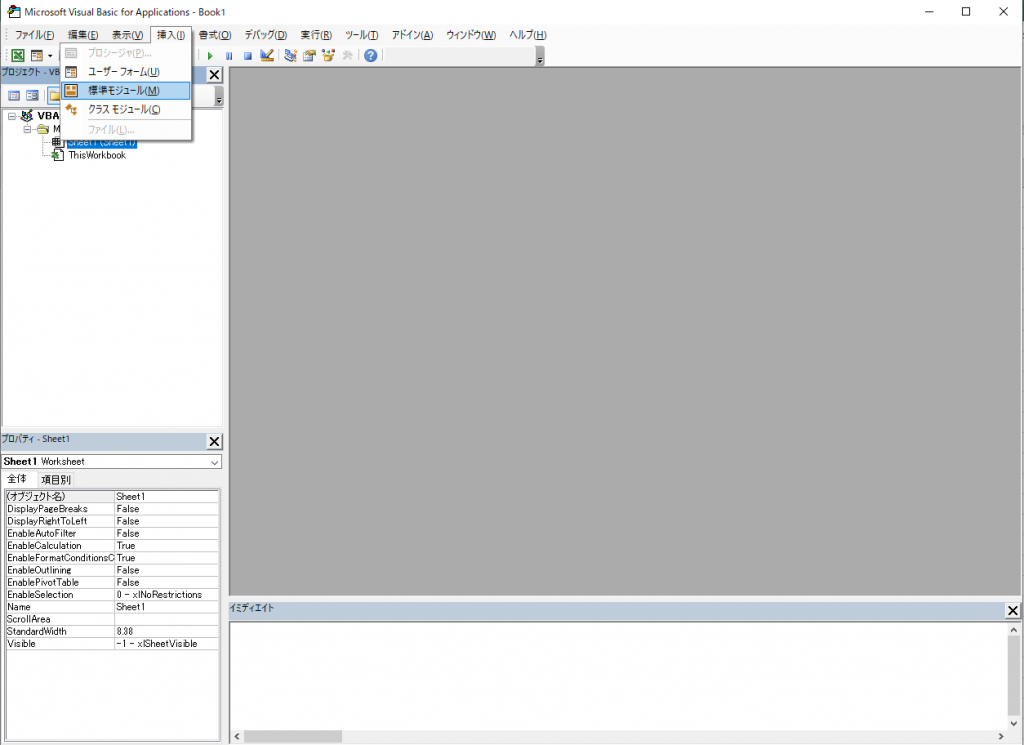Open the Project Explorer toolbar icon
The width and height of the screenshot is (1024, 745).
(x=290, y=56)
